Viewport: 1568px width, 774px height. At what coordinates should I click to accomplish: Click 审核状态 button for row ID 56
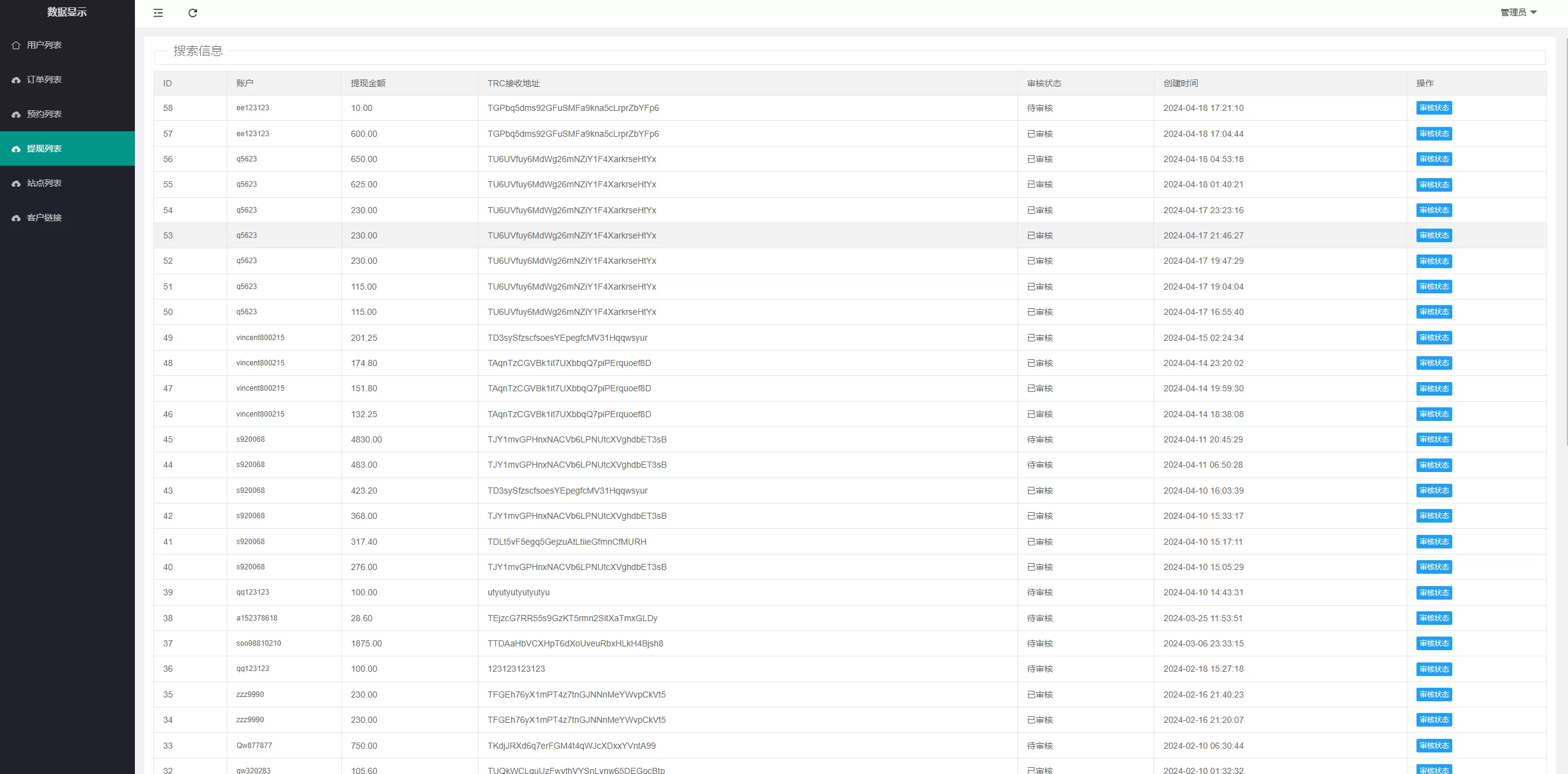tap(1434, 159)
